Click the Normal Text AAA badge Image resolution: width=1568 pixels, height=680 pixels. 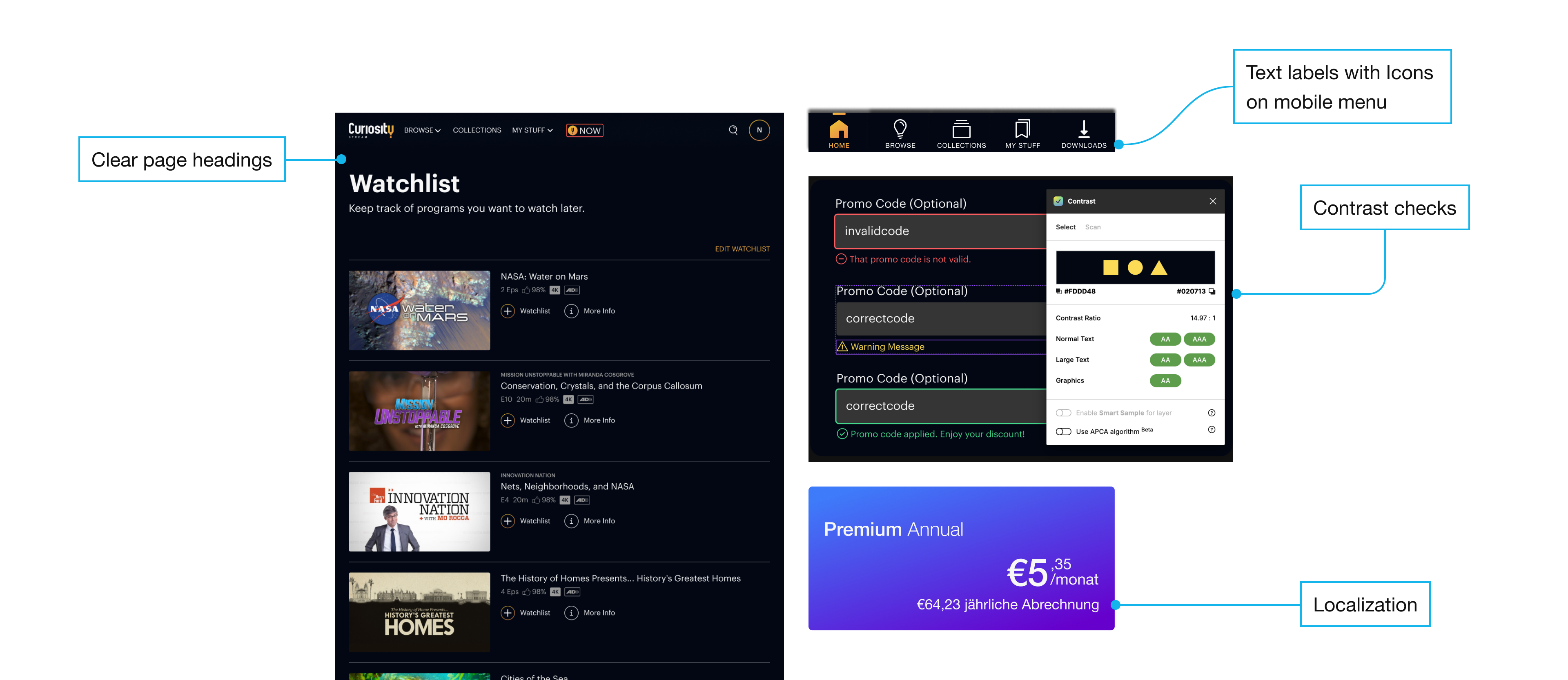pyautogui.click(x=1198, y=339)
